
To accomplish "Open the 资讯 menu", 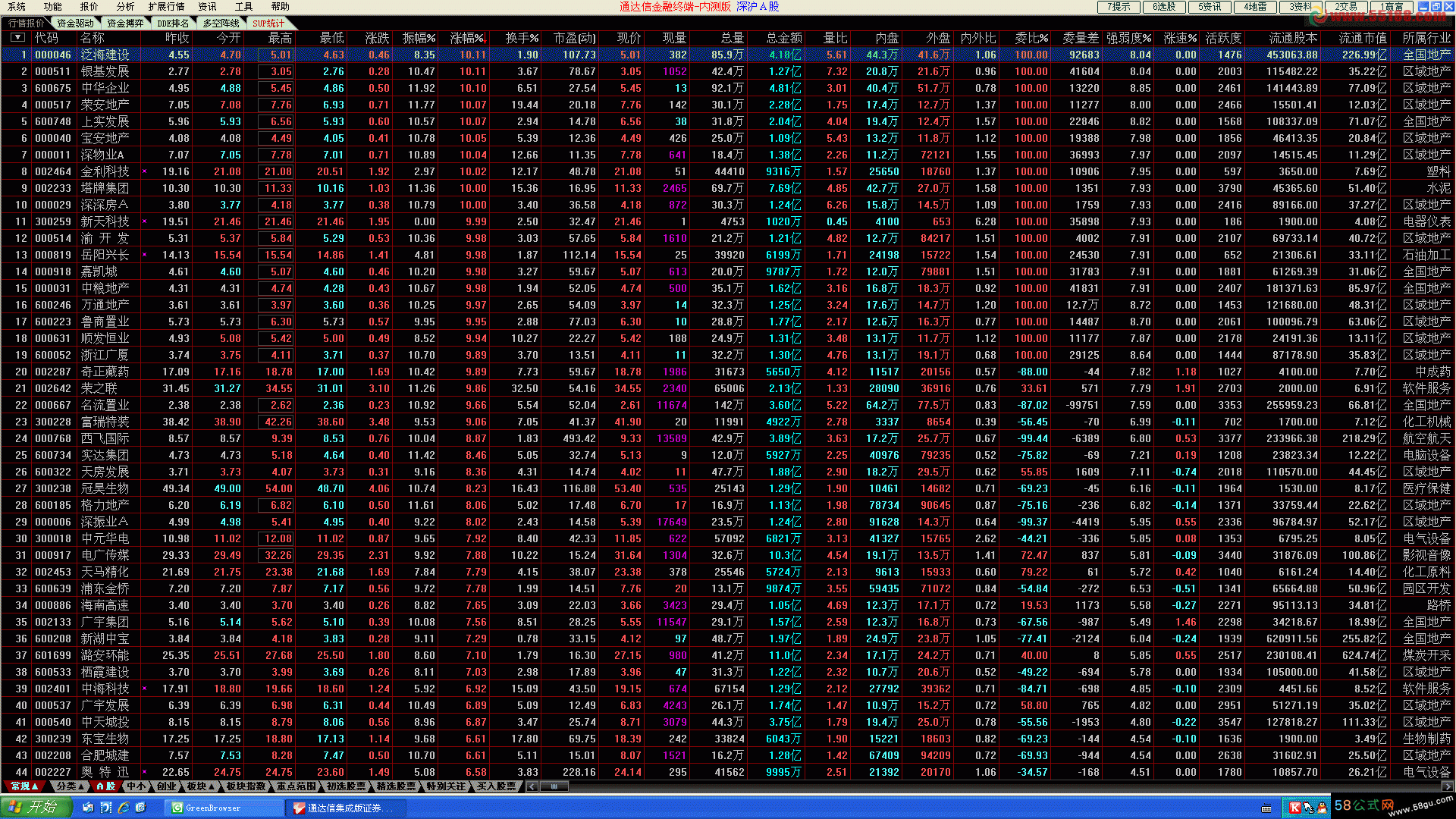I will tap(207, 6).
